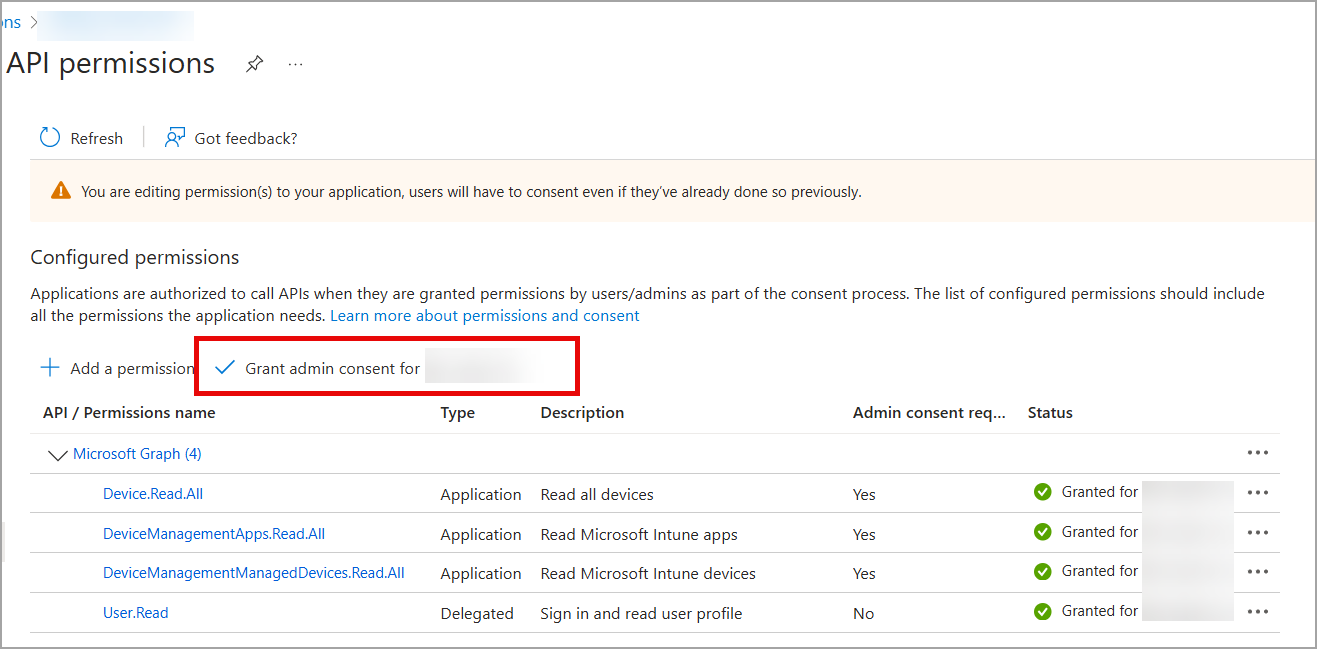1317x649 pixels.
Task: Open more options for DeviceManagementApps.Read.All row
Action: tap(1257, 533)
